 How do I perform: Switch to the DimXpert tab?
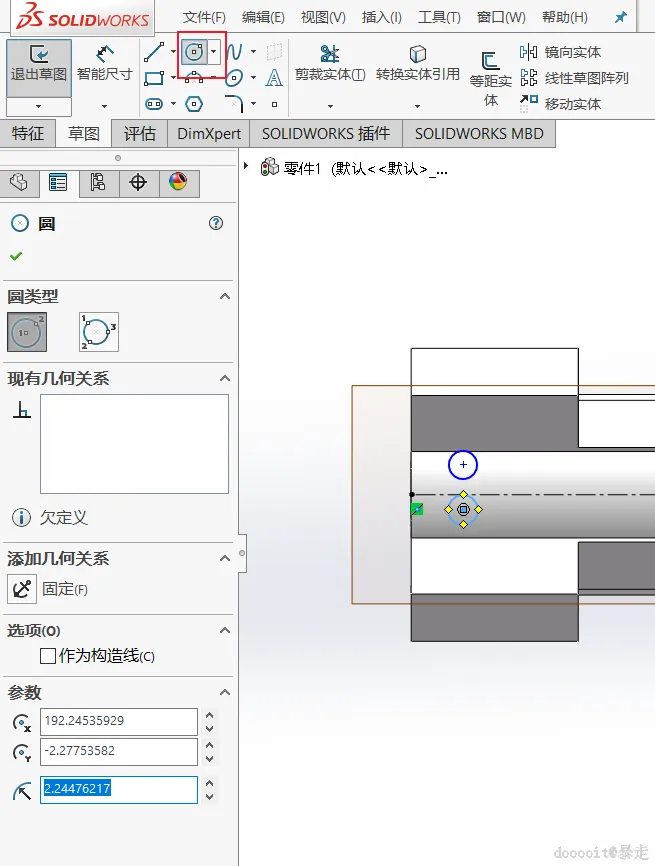(209, 134)
